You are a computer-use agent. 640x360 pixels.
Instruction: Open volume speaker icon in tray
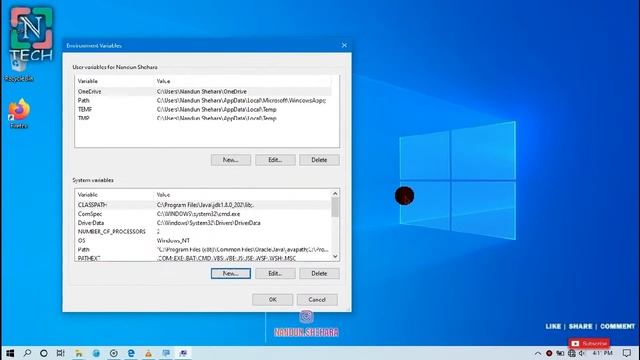pos(582,353)
